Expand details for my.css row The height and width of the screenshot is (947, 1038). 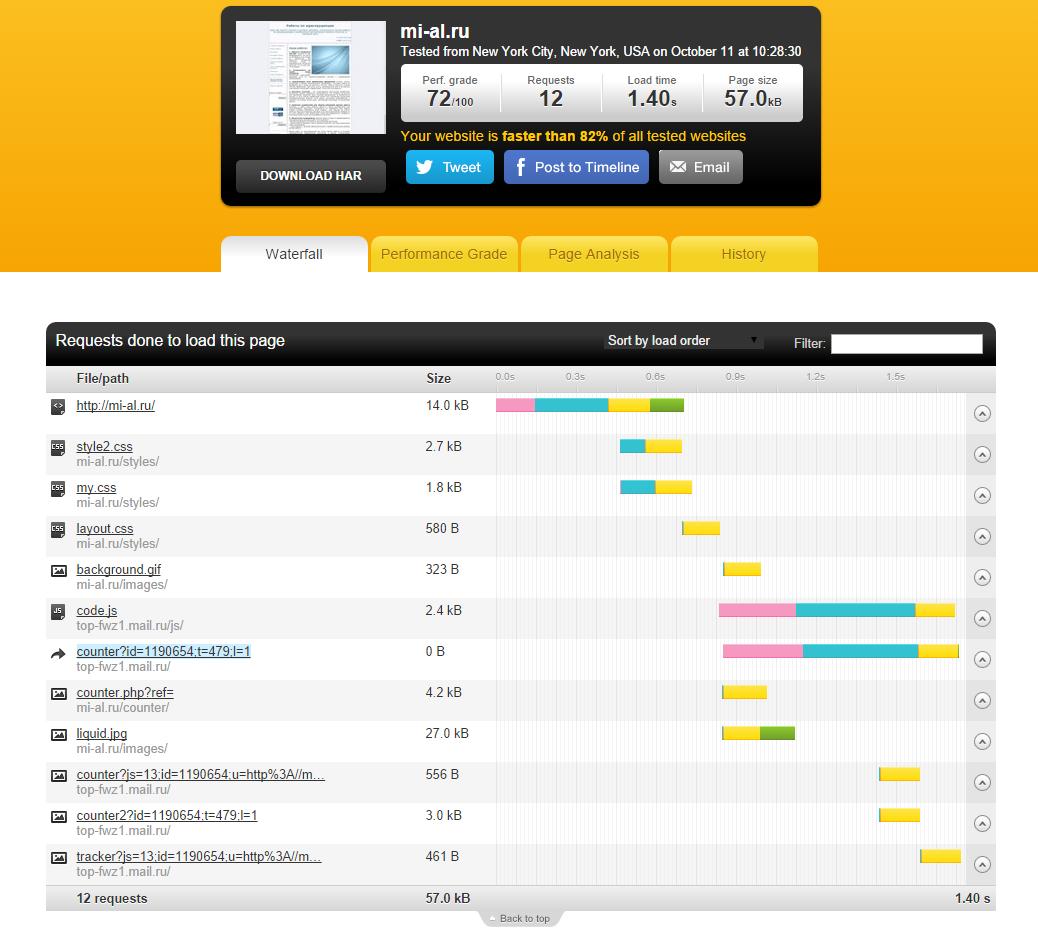[x=982, y=496]
